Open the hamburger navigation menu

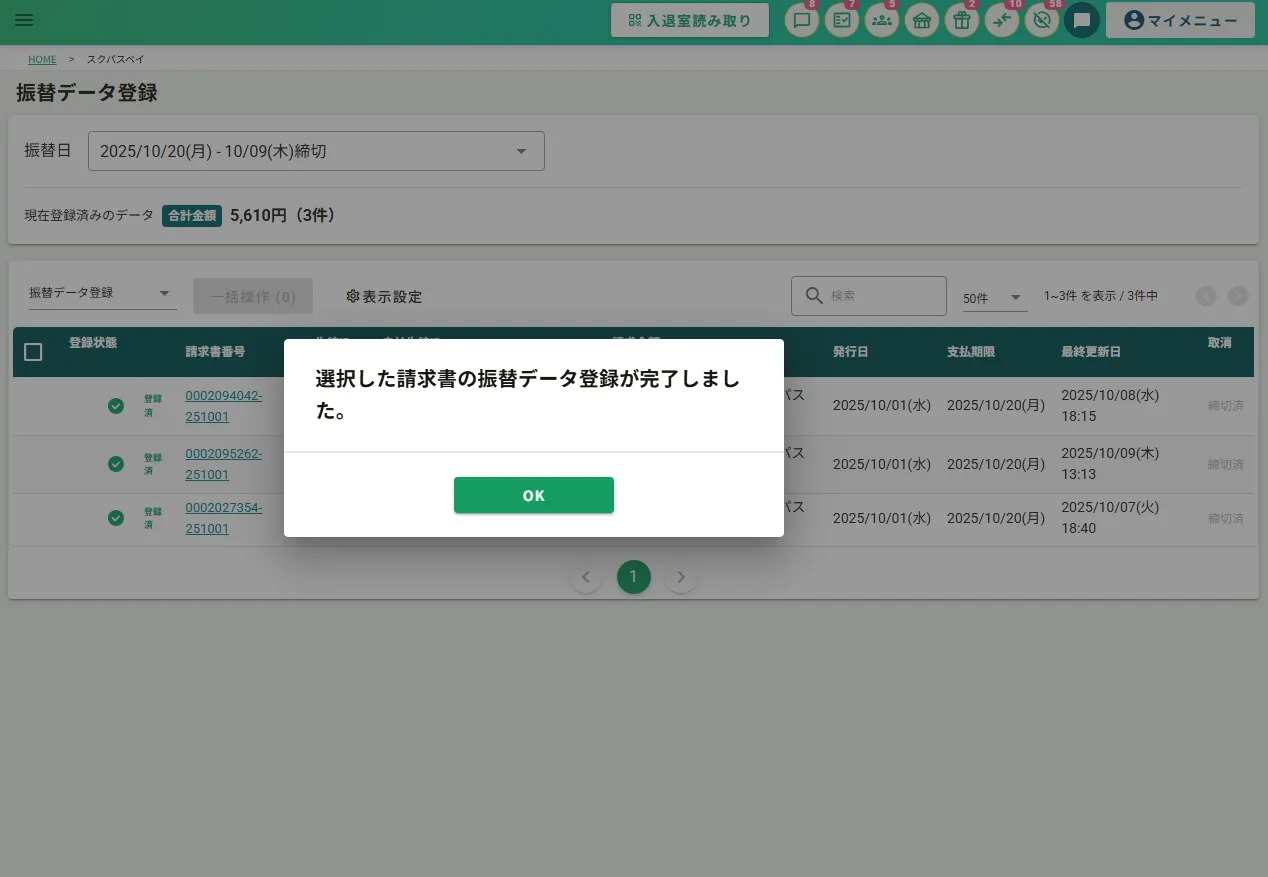click(x=24, y=20)
